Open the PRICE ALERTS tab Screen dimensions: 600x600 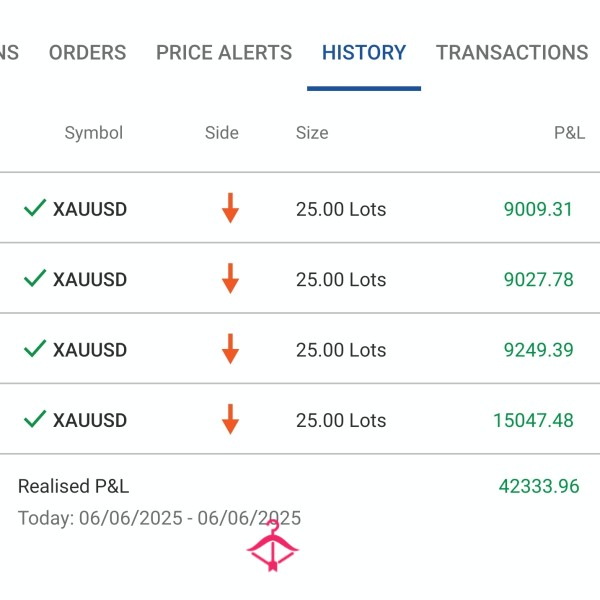coord(224,53)
